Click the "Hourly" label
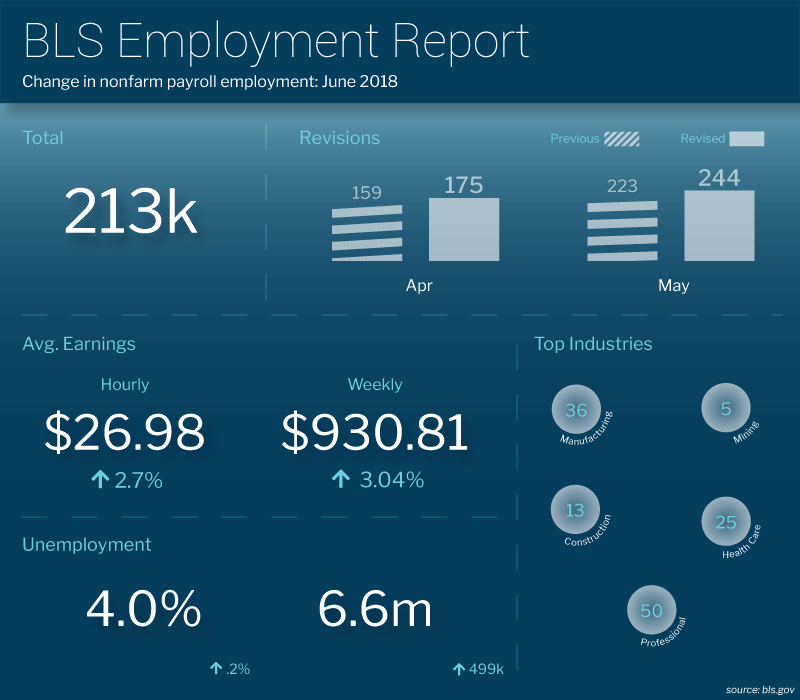The width and height of the screenshot is (800, 700). coord(125,384)
